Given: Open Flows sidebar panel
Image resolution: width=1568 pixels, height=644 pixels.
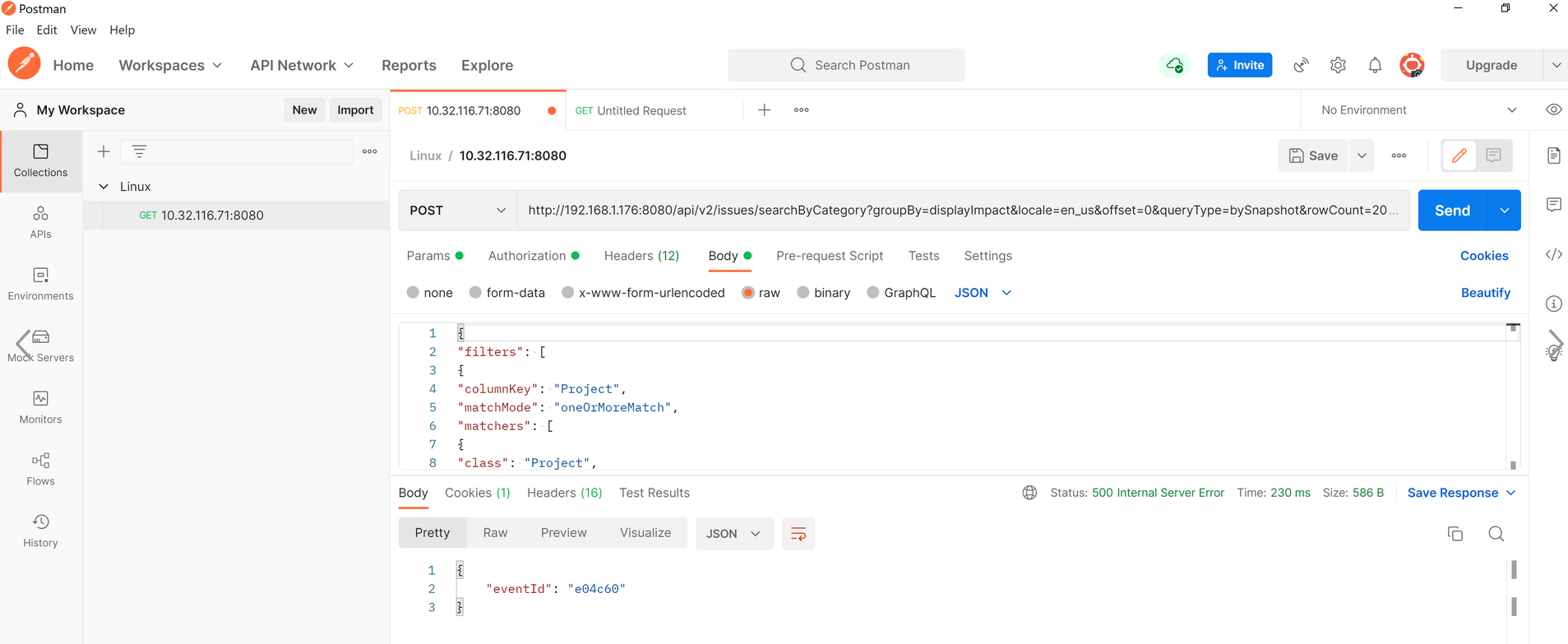Looking at the screenshot, I should pyautogui.click(x=40, y=470).
